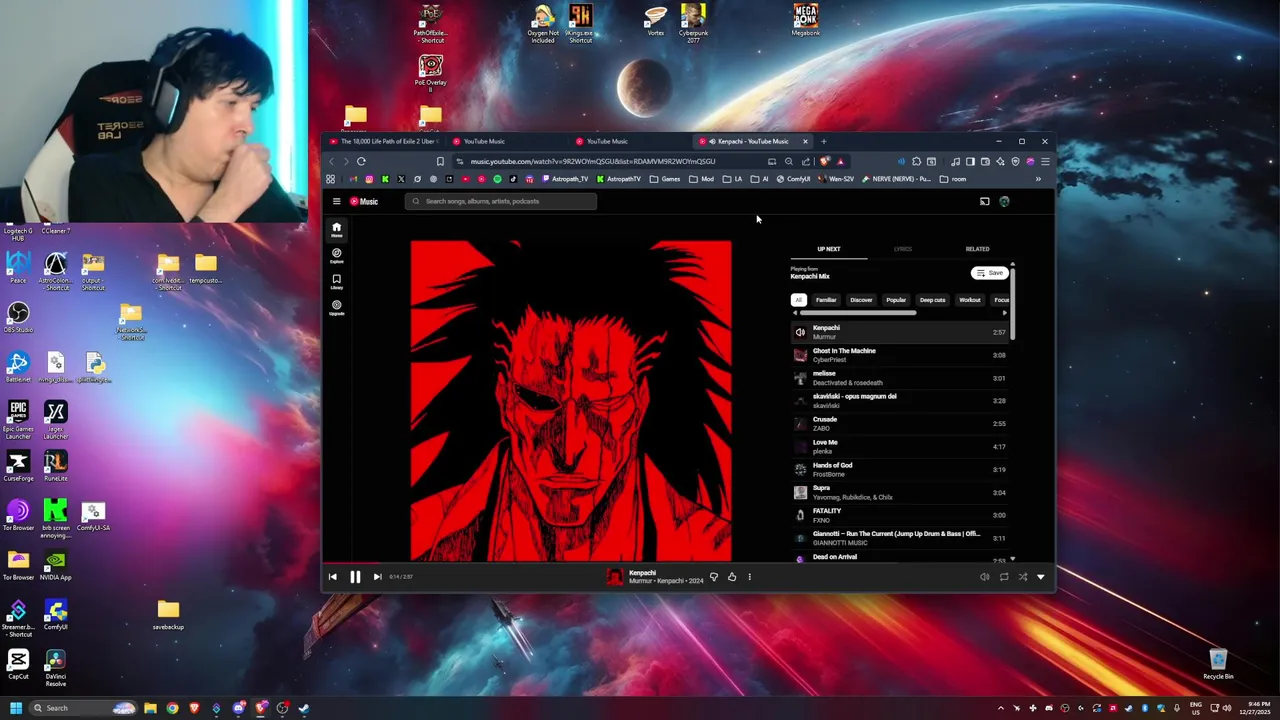Open File Explorer from the taskbar

150,708
